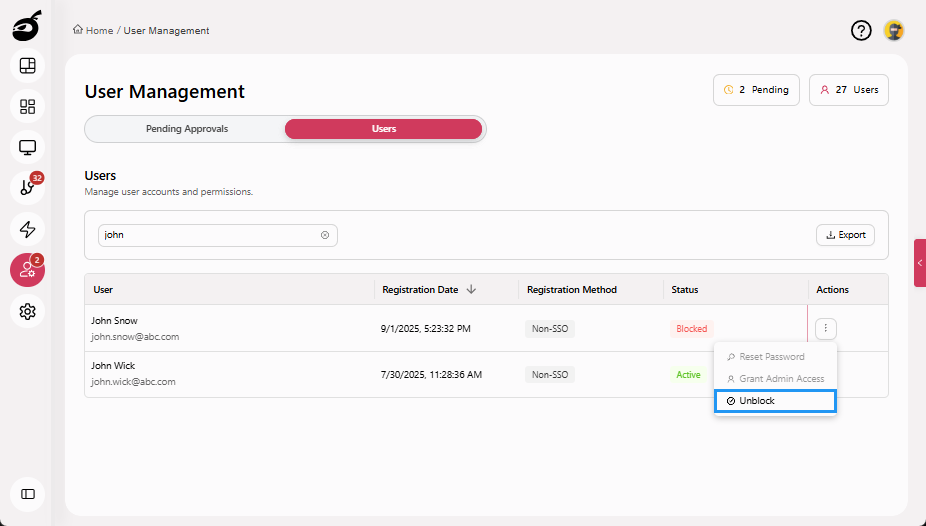The width and height of the screenshot is (926, 526).
Task: Click the Export button
Action: click(x=845, y=235)
